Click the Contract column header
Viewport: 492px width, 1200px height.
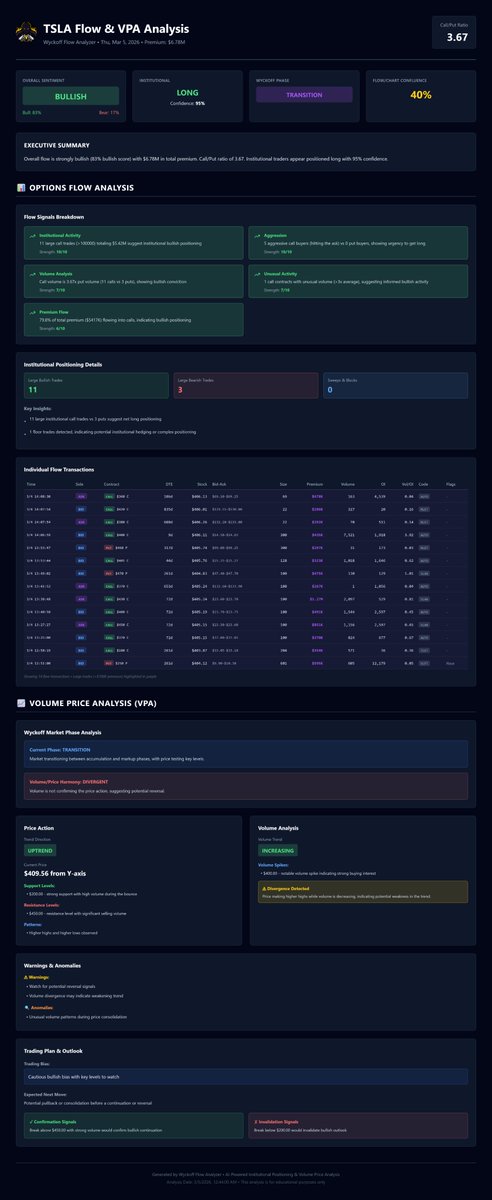click(112, 483)
